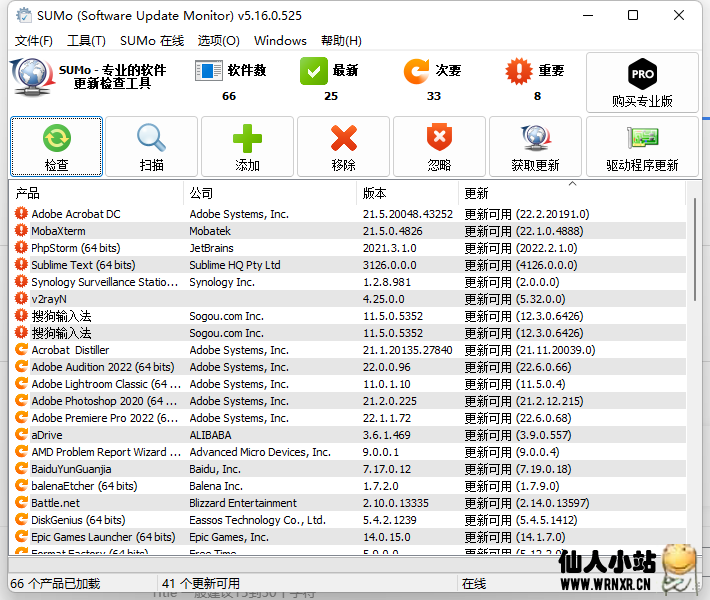Click the PRO 购买专业版 button
710x600 pixels.
pos(642,82)
